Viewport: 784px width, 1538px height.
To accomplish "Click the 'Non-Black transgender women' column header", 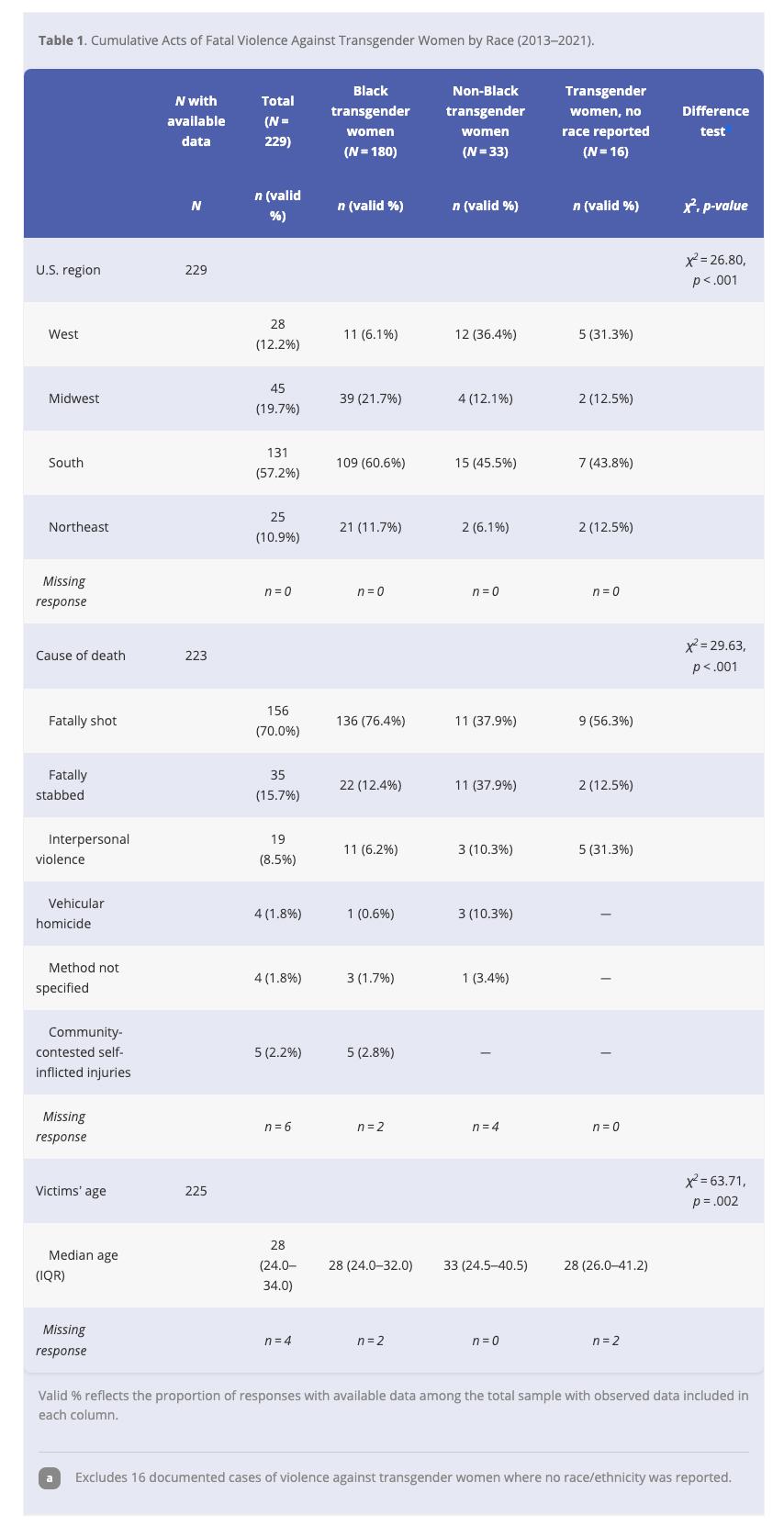I will tap(486, 121).
